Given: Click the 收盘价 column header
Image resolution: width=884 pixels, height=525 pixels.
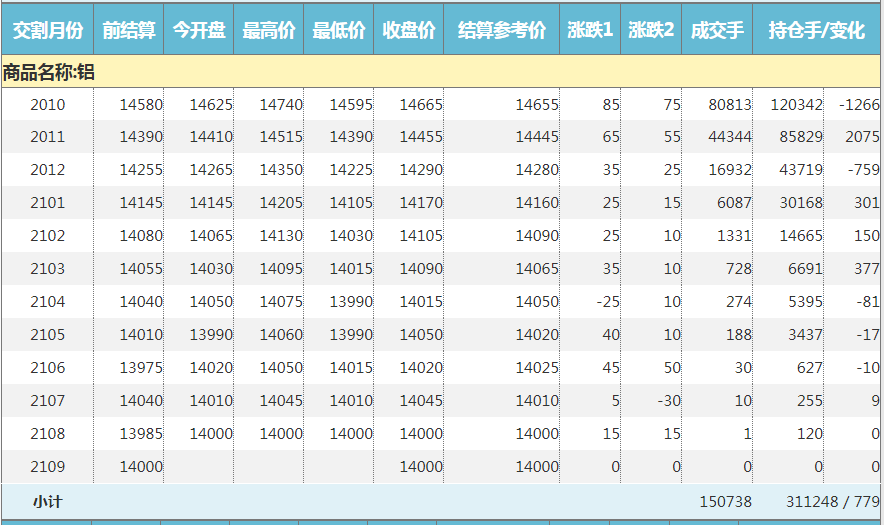Looking at the screenshot, I should pos(409,30).
